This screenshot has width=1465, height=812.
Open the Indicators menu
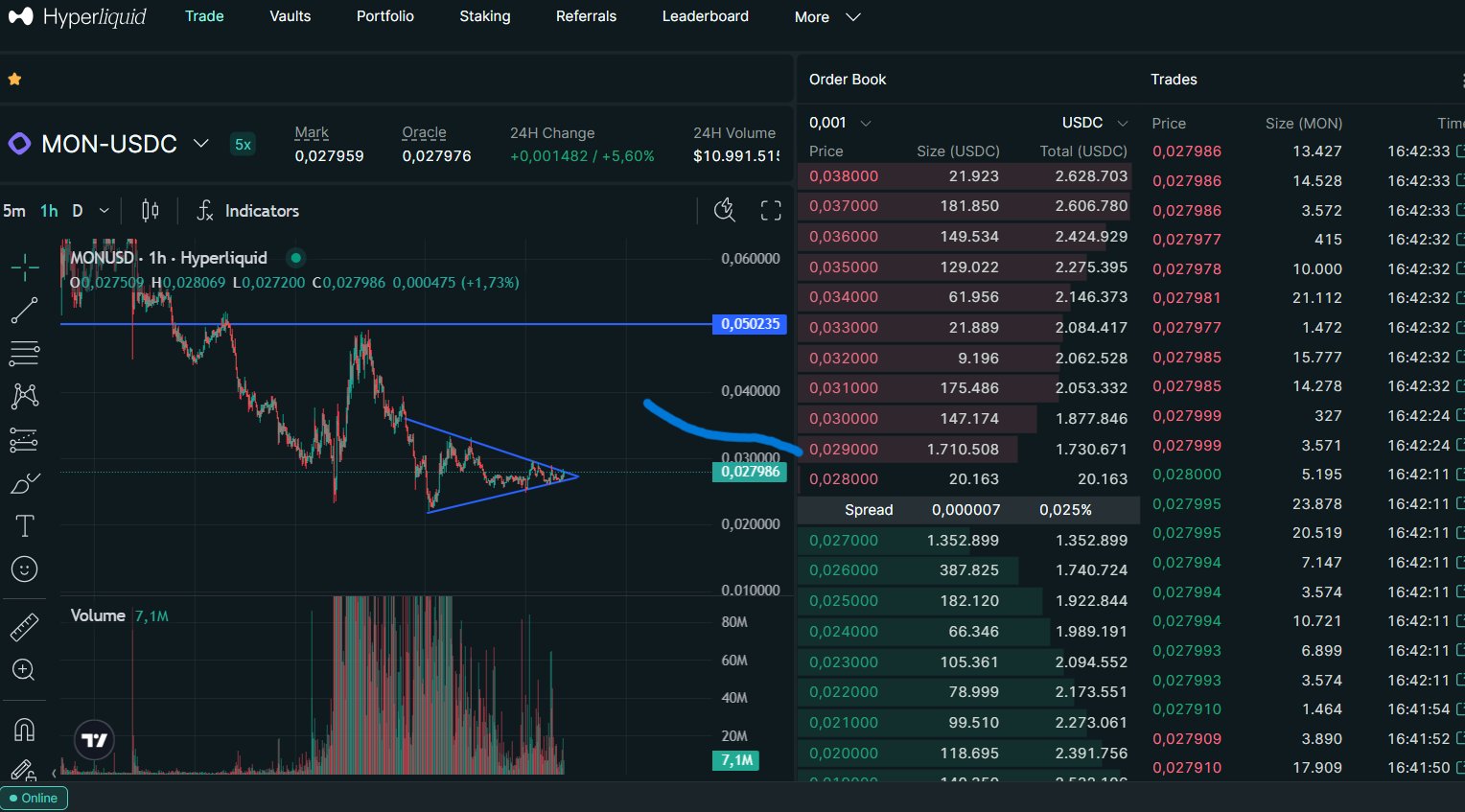tap(248, 211)
